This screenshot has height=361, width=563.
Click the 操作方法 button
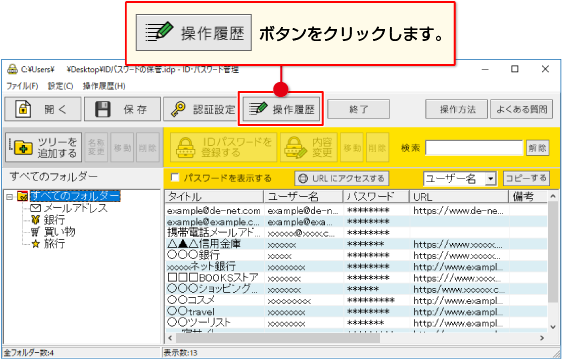[x=456, y=109]
